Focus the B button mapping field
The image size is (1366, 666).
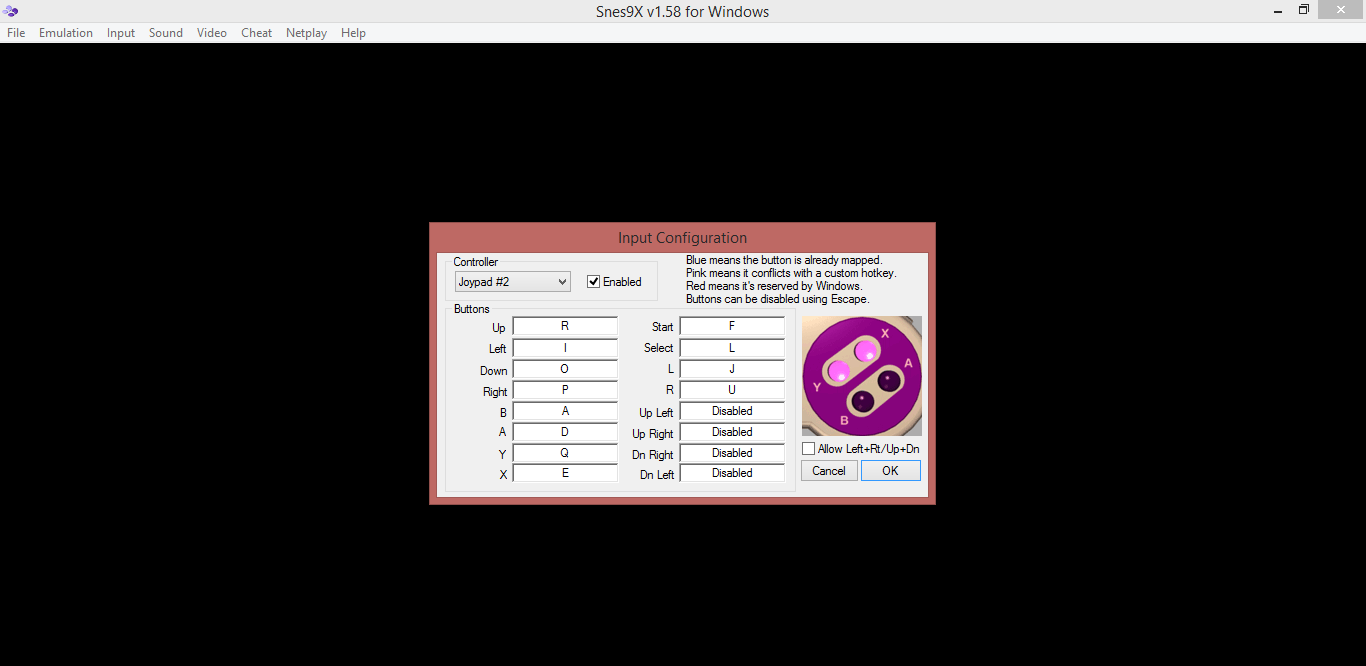(565, 411)
